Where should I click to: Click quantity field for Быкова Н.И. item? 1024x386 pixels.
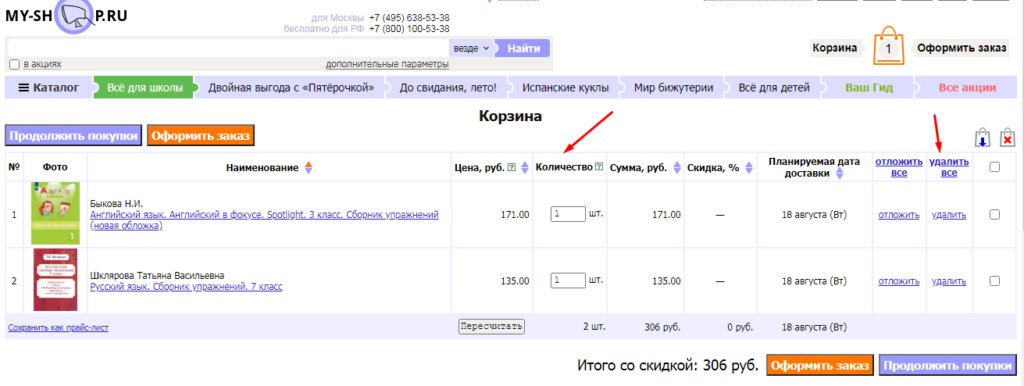(568, 214)
